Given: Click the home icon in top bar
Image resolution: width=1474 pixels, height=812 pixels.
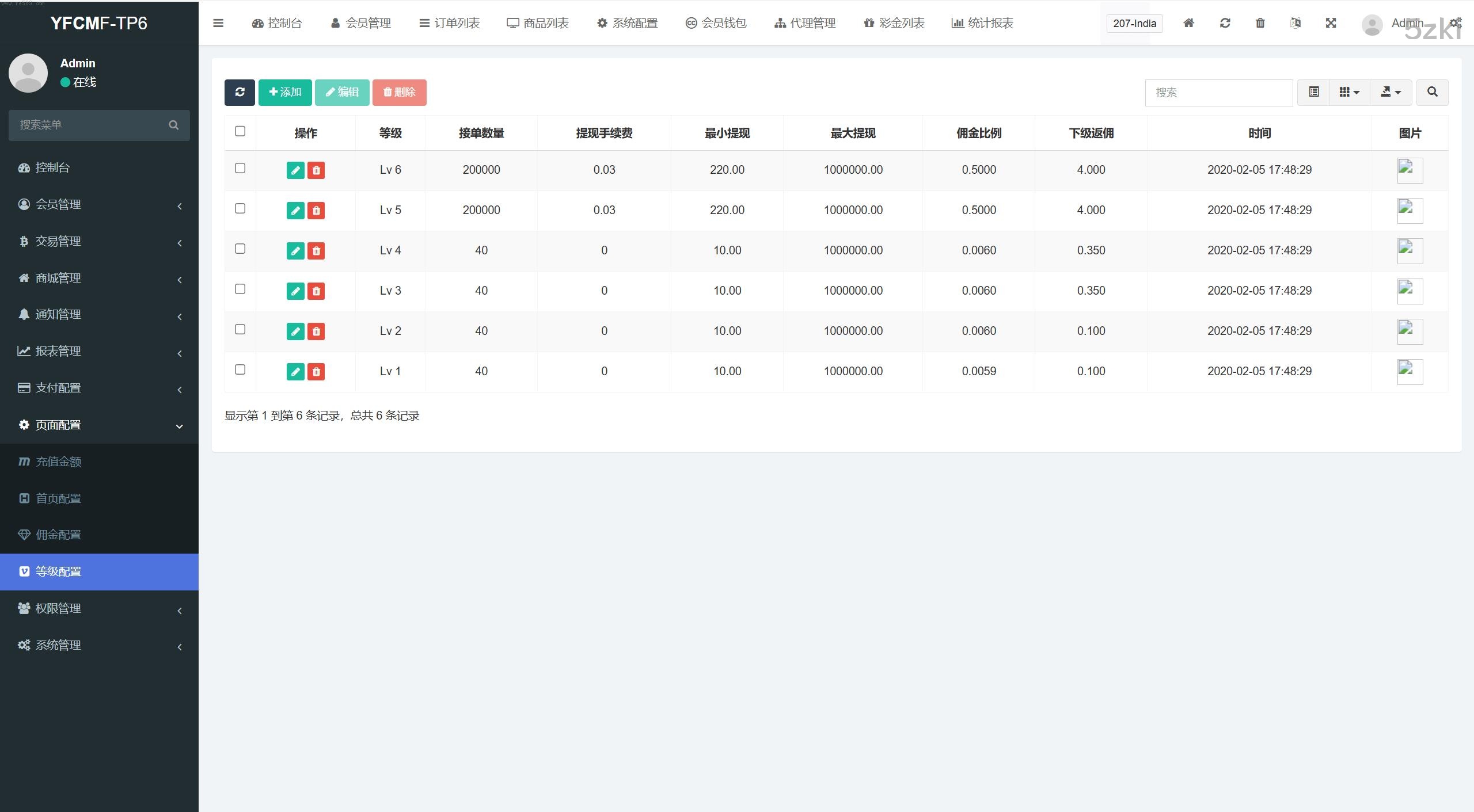Looking at the screenshot, I should (x=1188, y=23).
